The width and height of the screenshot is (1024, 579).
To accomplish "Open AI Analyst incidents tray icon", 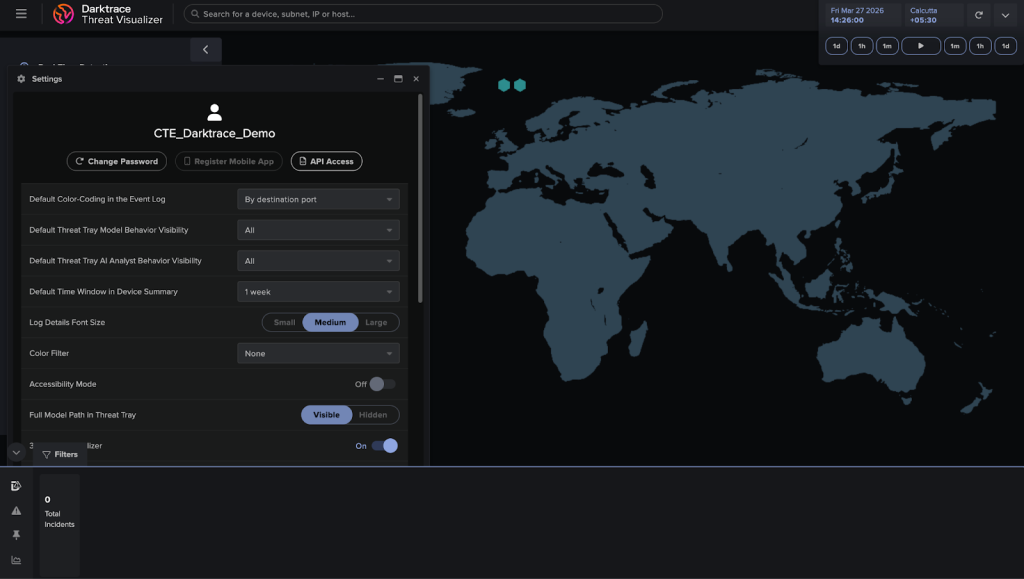I will coord(16,486).
